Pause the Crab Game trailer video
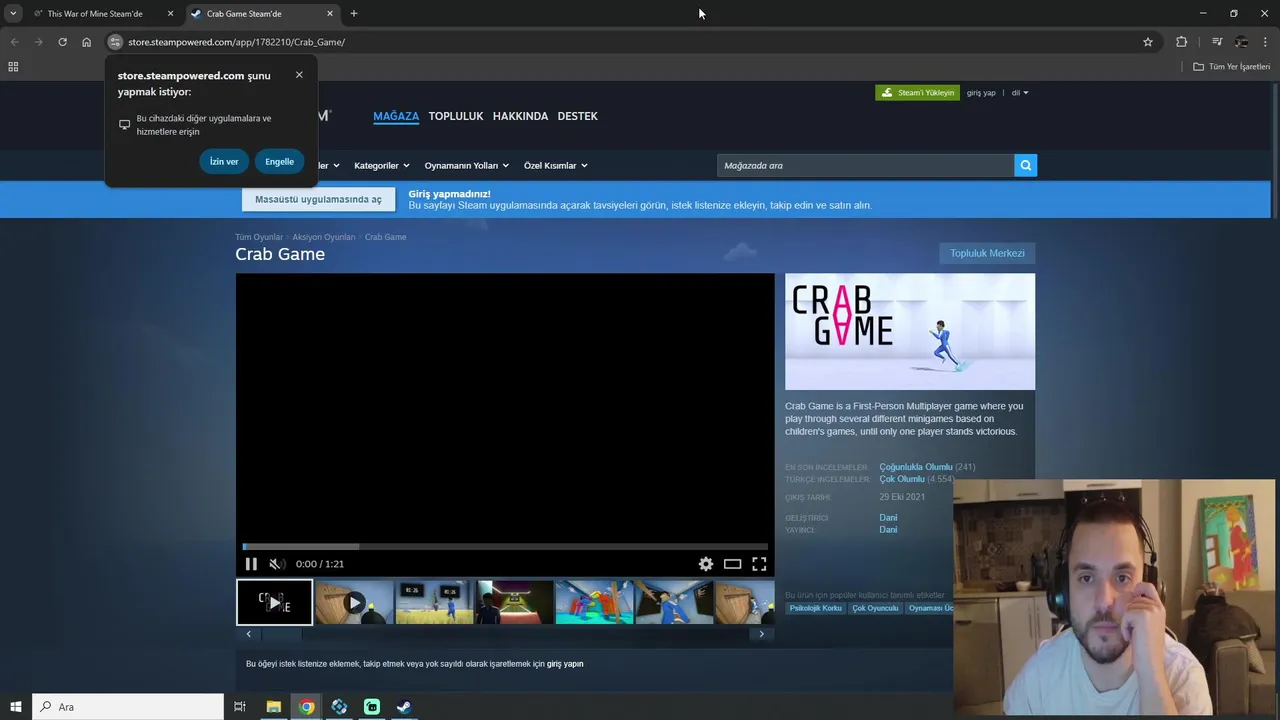Image resolution: width=1280 pixels, height=720 pixels. pos(251,564)
